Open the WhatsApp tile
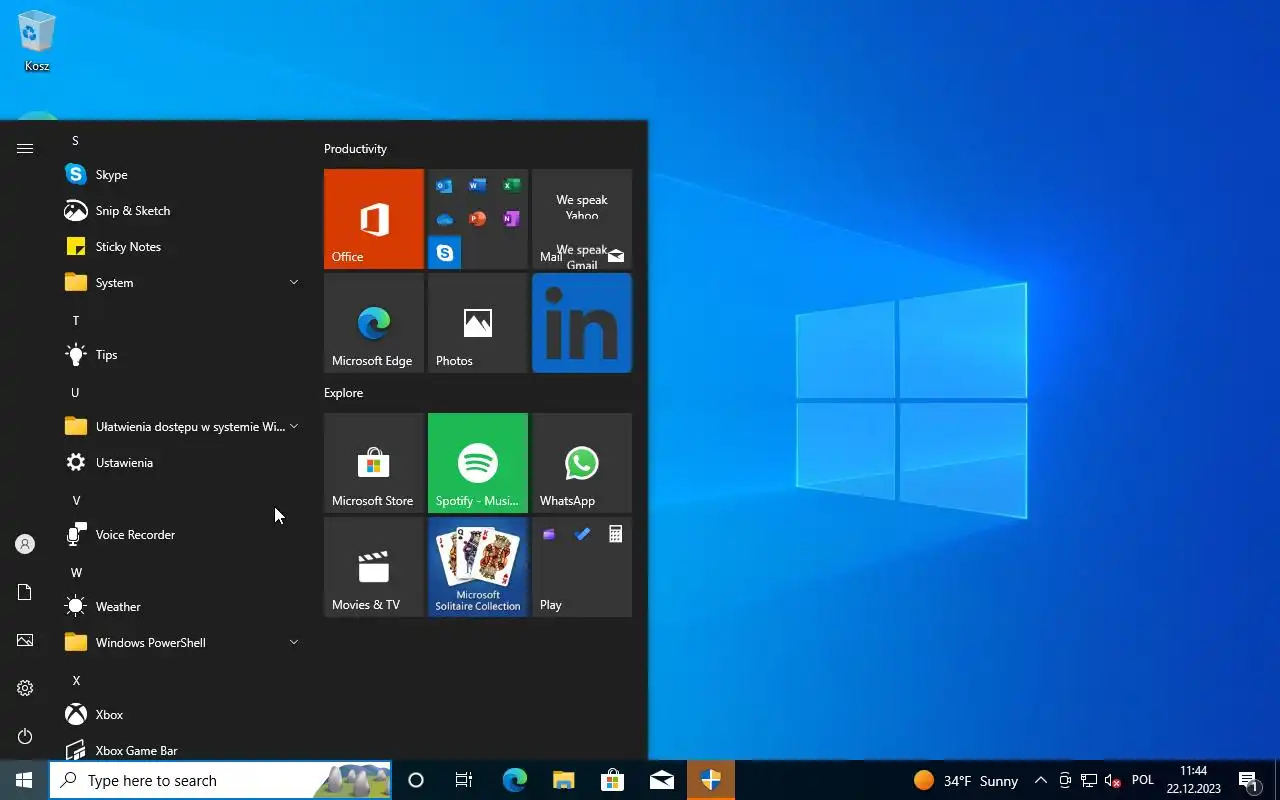Screen dimensions: 1280x800 click(582, 463)
